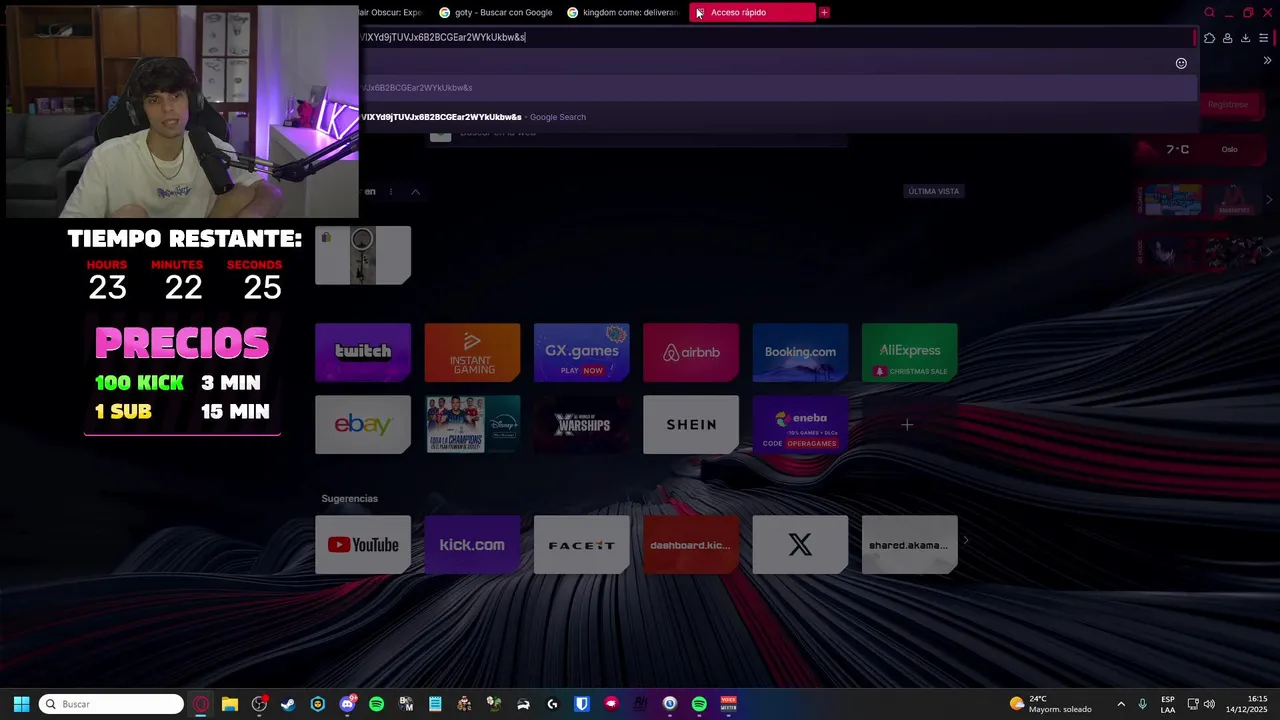
Task: Open the easy setup menu icon
Action: tap(1263, 38)
